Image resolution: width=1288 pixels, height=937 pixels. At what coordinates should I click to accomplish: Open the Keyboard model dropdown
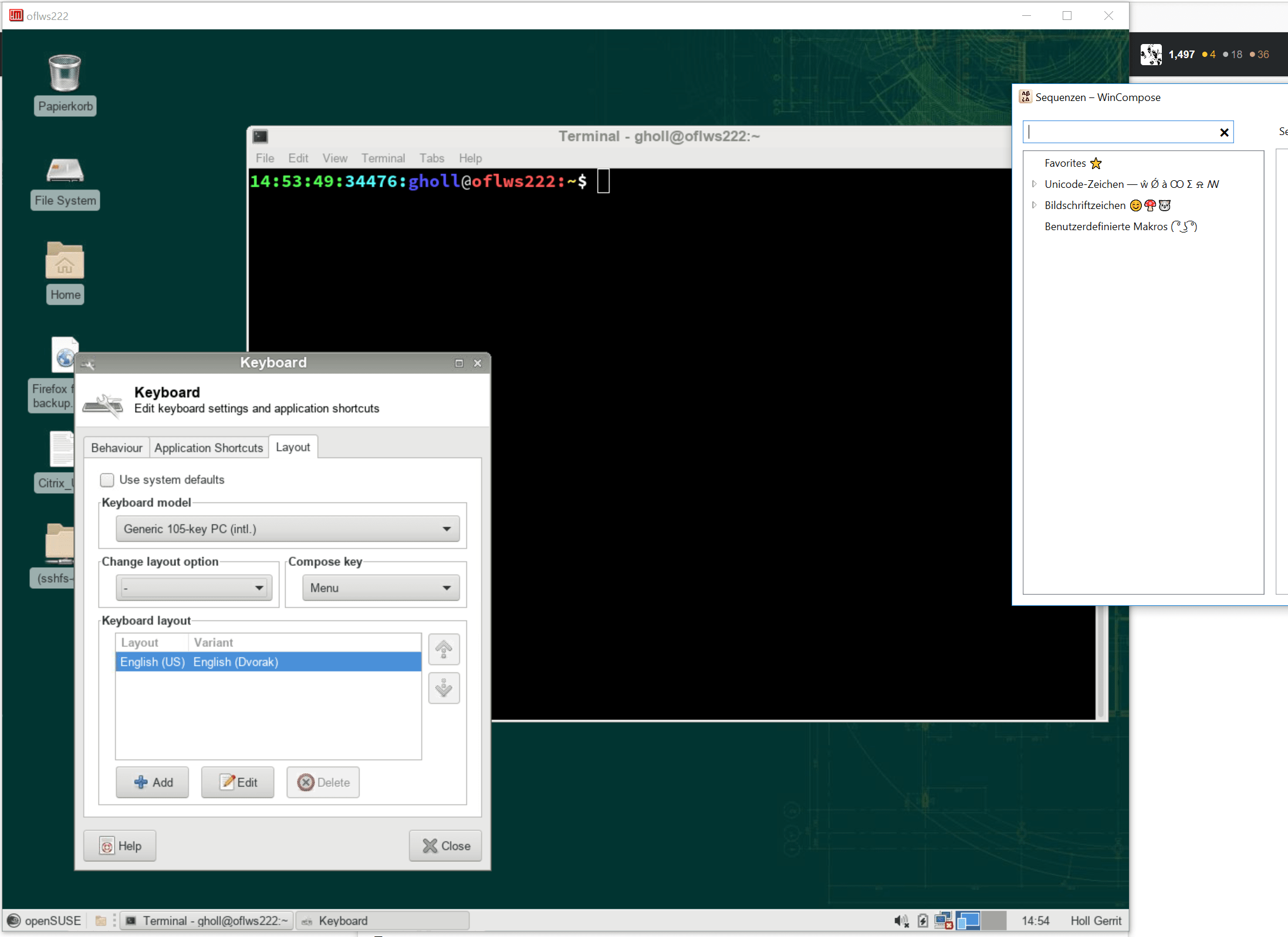point(288,529)
